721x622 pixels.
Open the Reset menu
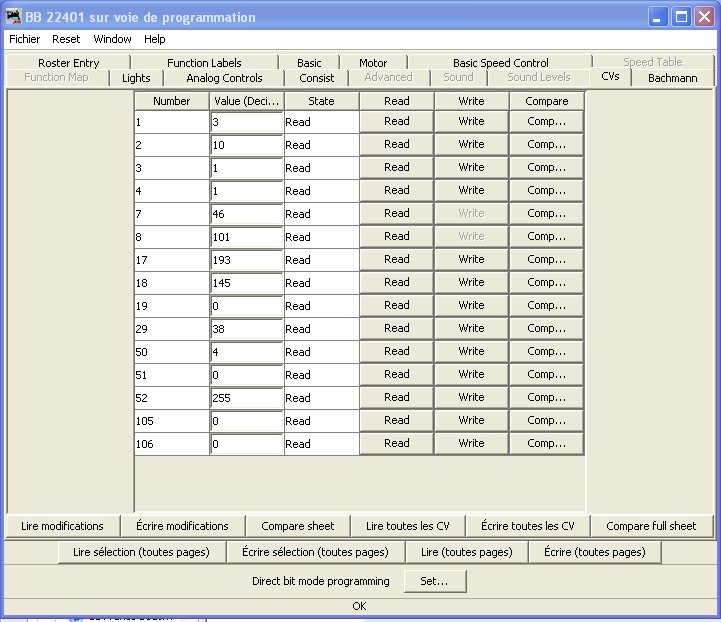coord(66,39)
